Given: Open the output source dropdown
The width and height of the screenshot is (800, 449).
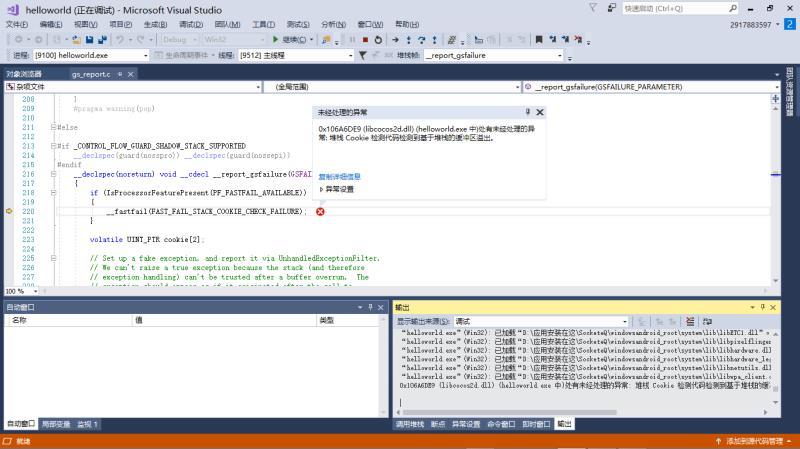Looking at the screenshot, I should pos(541,321).
